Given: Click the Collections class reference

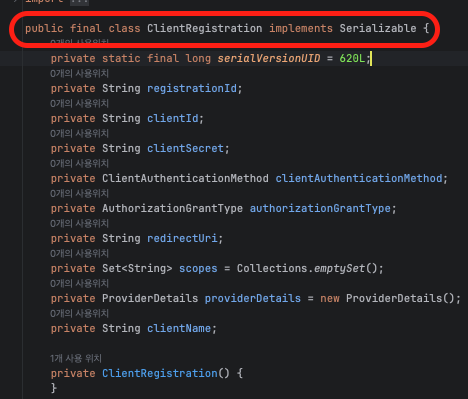Looking at the screenshot, I should (x=272, y=268).
